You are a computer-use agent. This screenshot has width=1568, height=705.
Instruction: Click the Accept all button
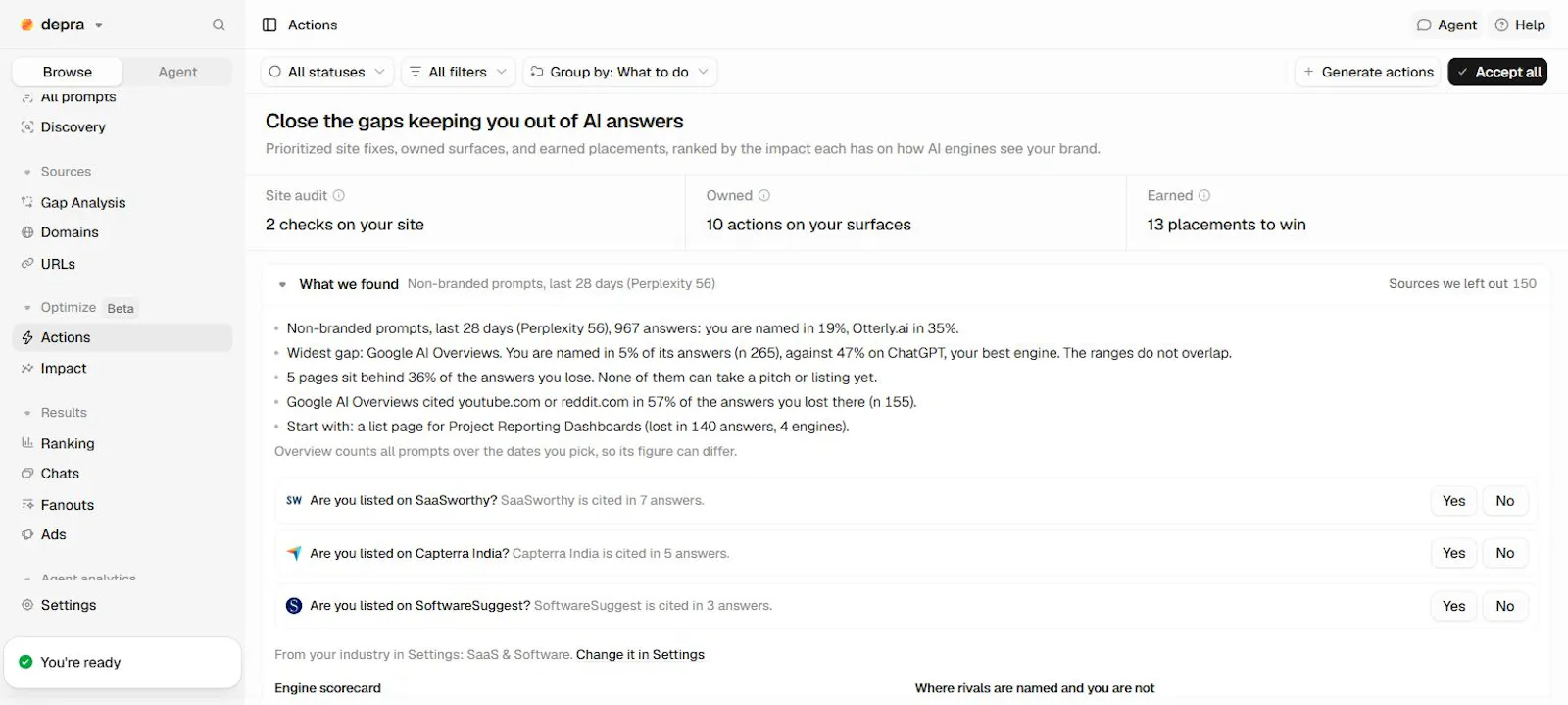click(x=1497, y=72)
